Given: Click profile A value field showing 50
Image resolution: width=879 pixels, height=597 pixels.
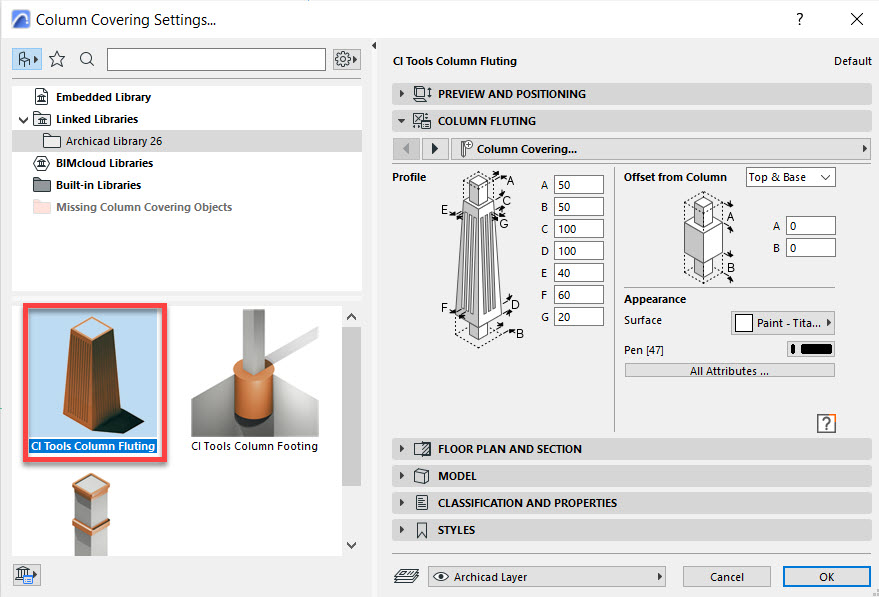Looking at the screenshot, I should coord(579,185).
